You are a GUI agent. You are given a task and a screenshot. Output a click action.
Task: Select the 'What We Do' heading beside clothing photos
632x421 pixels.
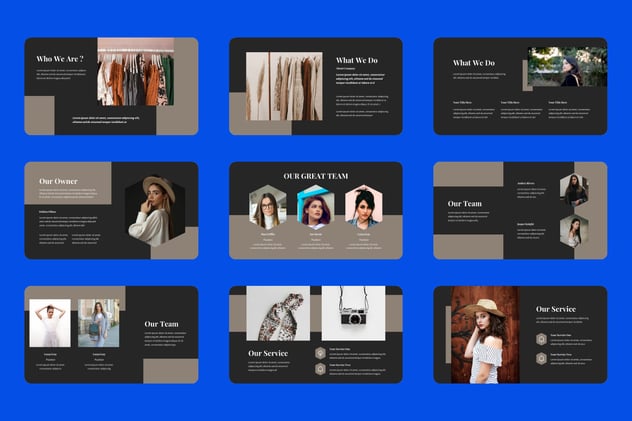point(357,60)
